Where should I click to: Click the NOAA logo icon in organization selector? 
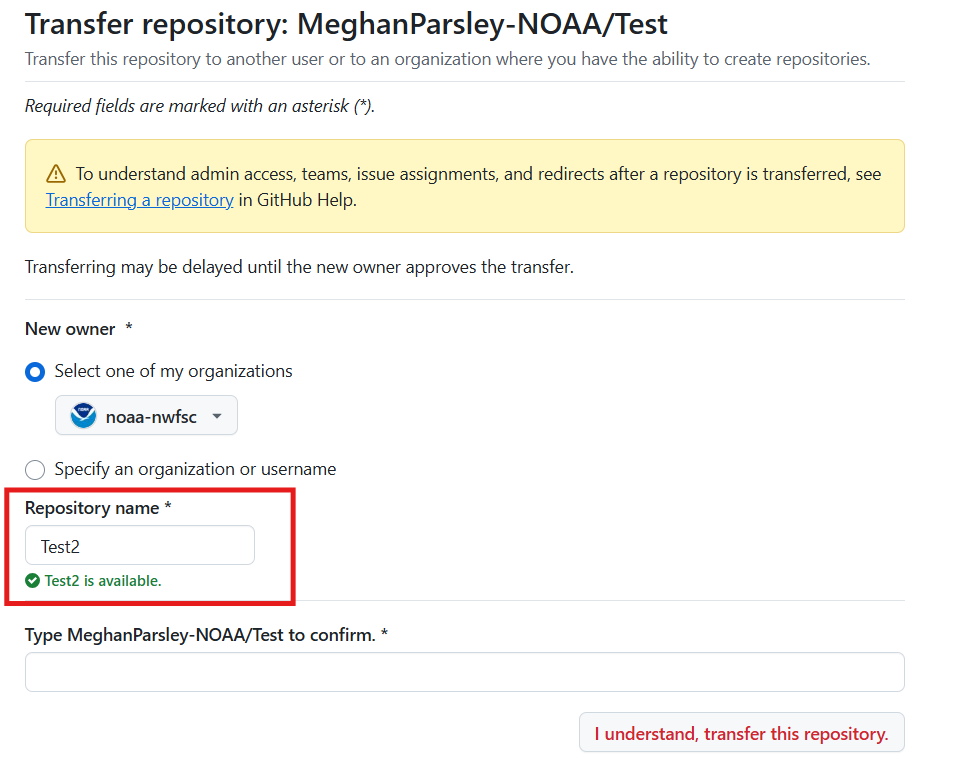click(x=83, y=416)
